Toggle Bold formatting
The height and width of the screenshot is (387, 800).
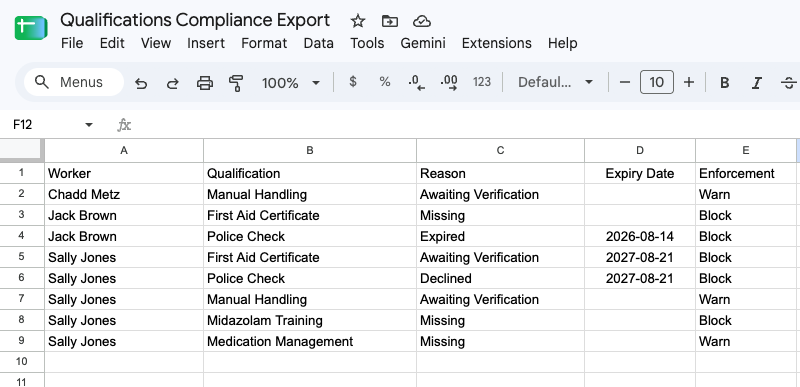click(x=724, y=83)
